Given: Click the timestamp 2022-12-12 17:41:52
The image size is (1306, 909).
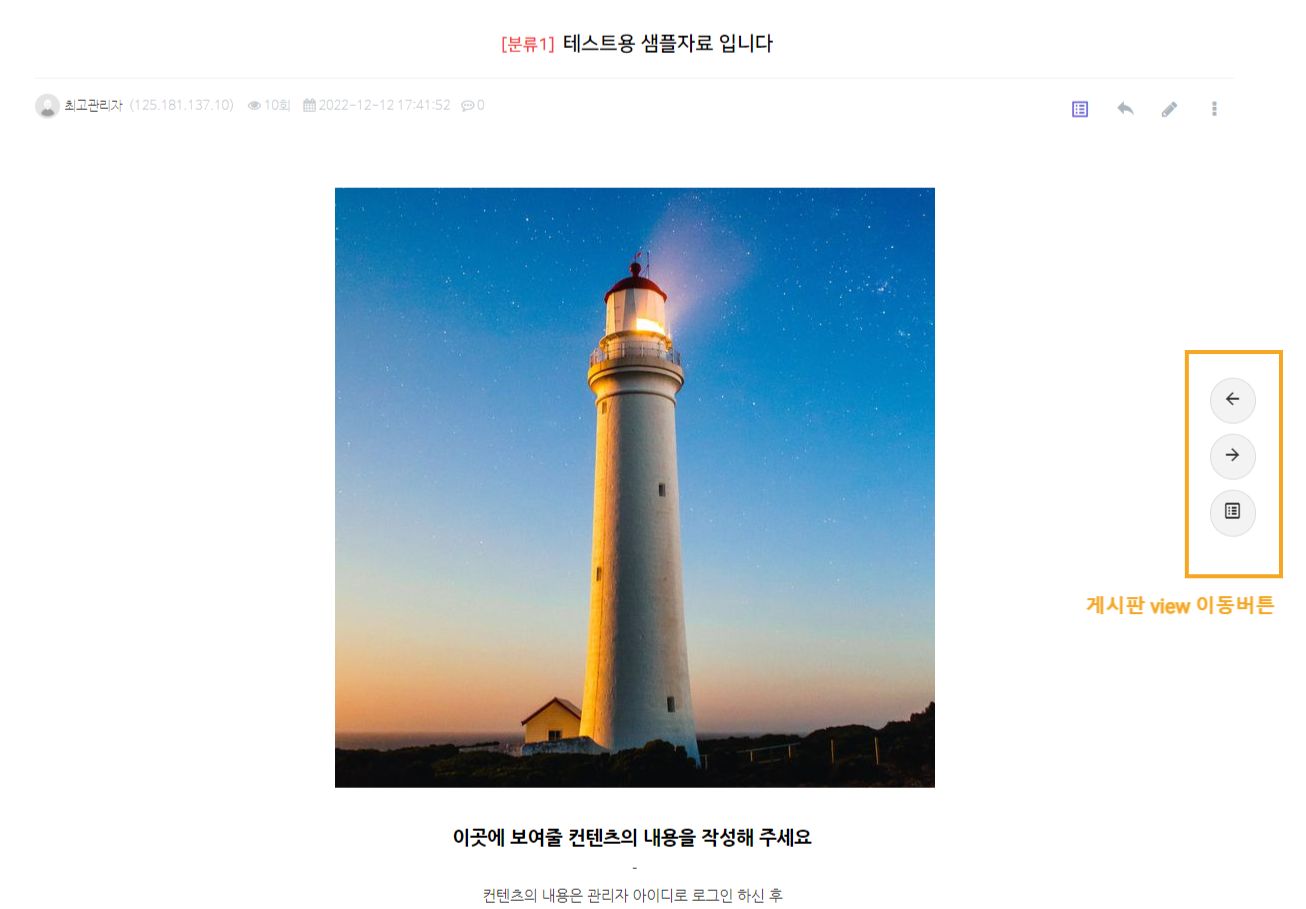Looking at the screenshot, I should click(x=384, y=105).
